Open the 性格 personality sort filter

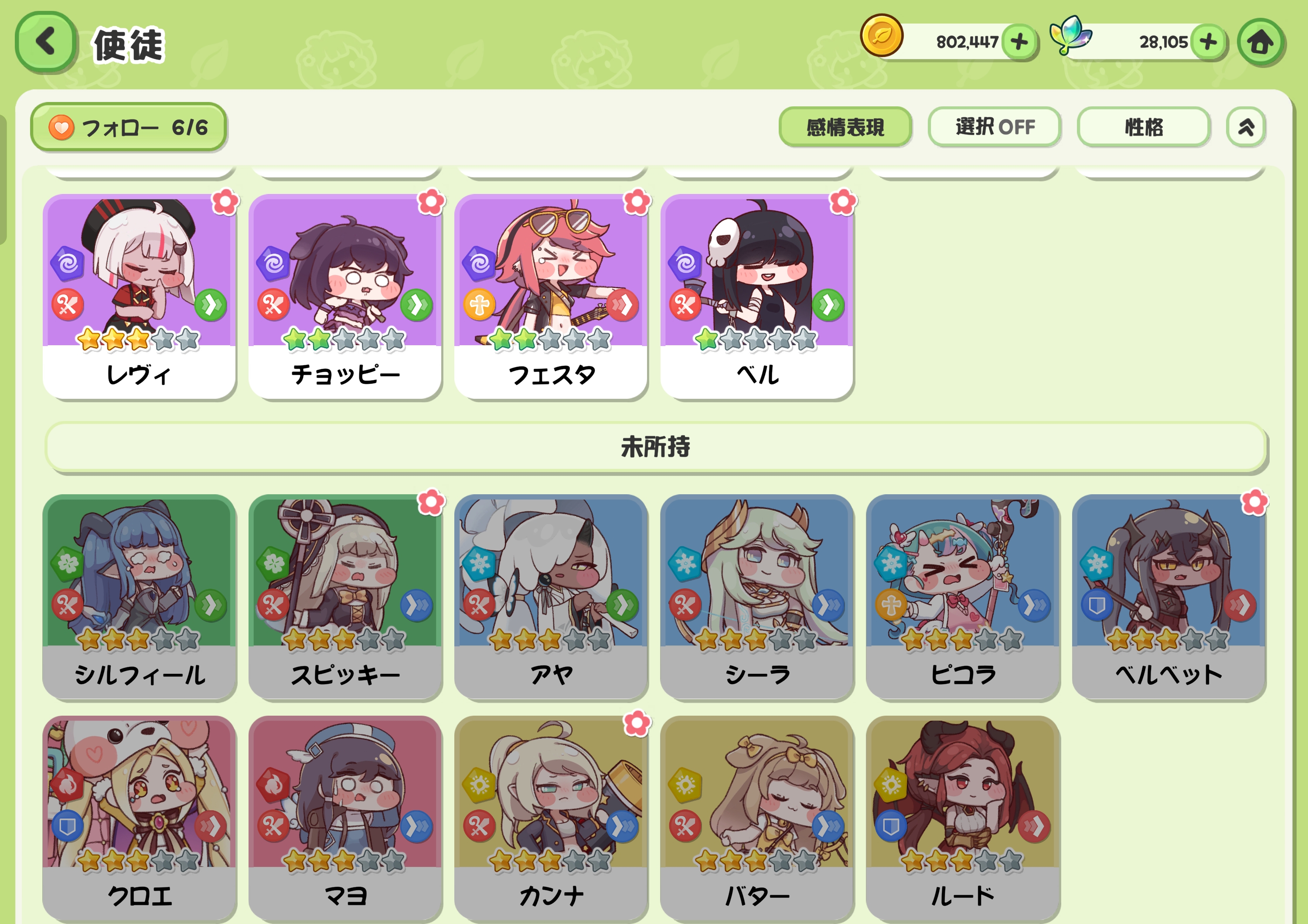click(1143, 126)
